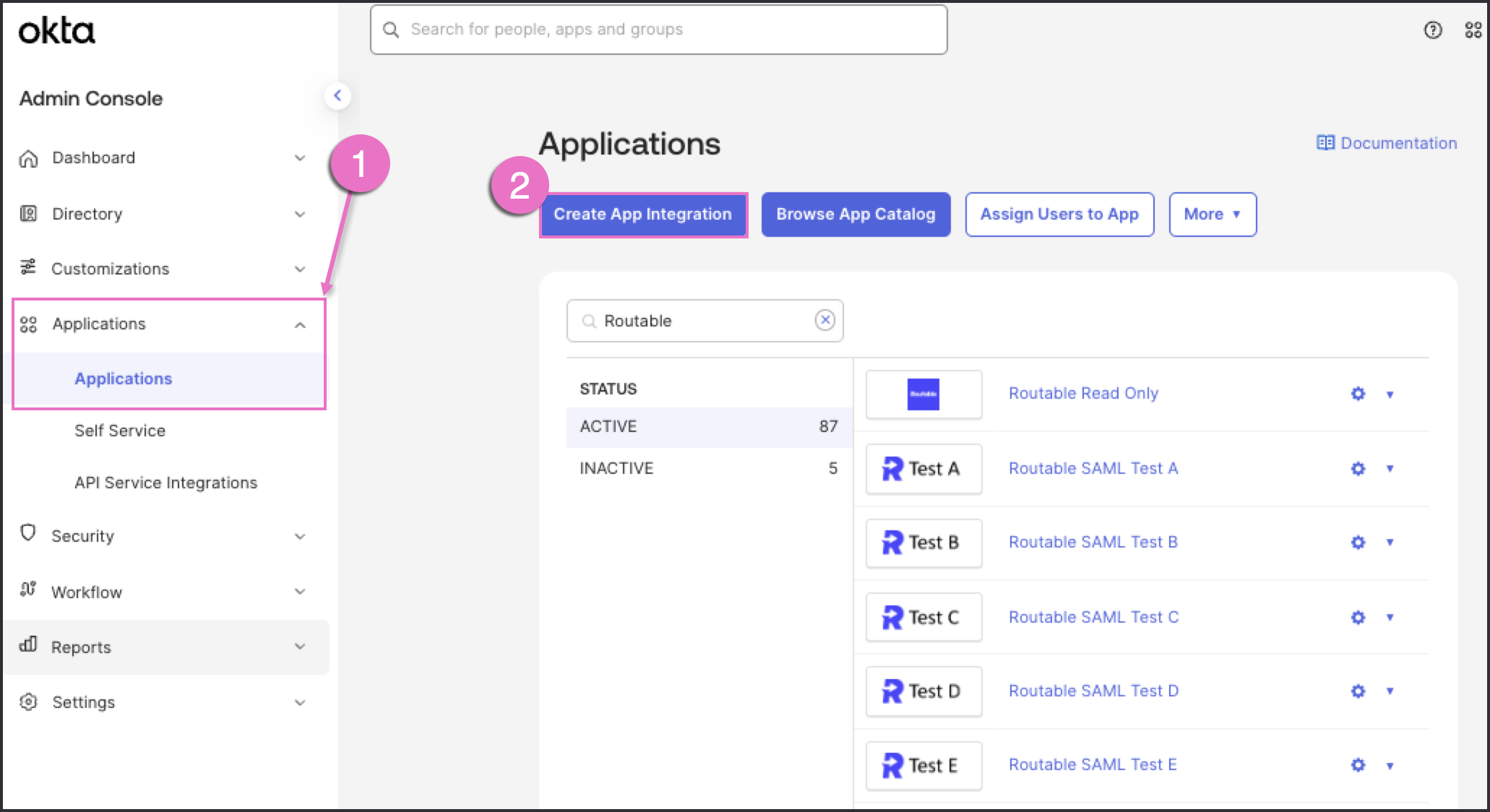Screen dimensions: 1490x812
Task: Open the Workflow section icon
Action: (29, 591)
